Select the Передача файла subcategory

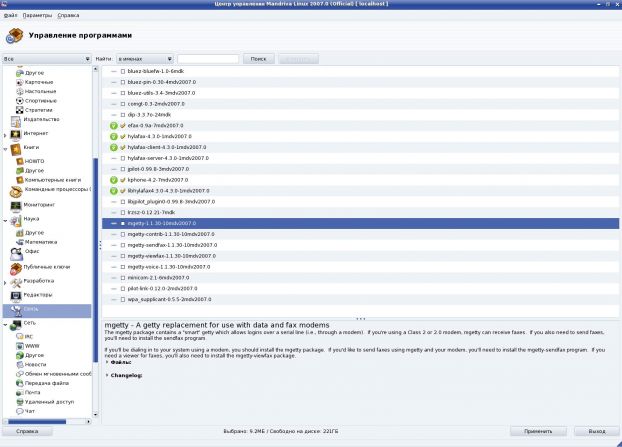(47, 383)
